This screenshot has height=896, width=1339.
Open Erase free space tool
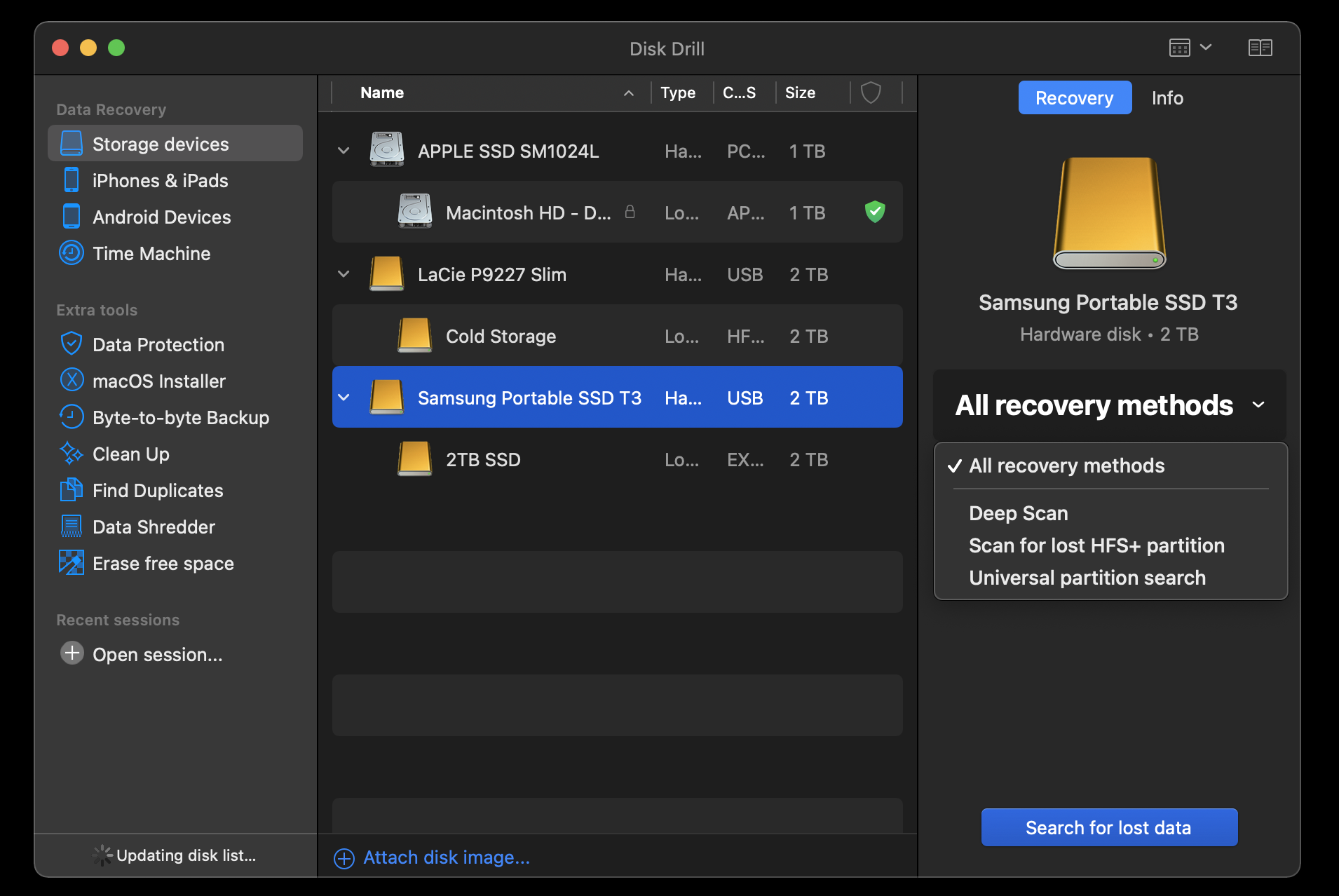click(x=163, y=563)
